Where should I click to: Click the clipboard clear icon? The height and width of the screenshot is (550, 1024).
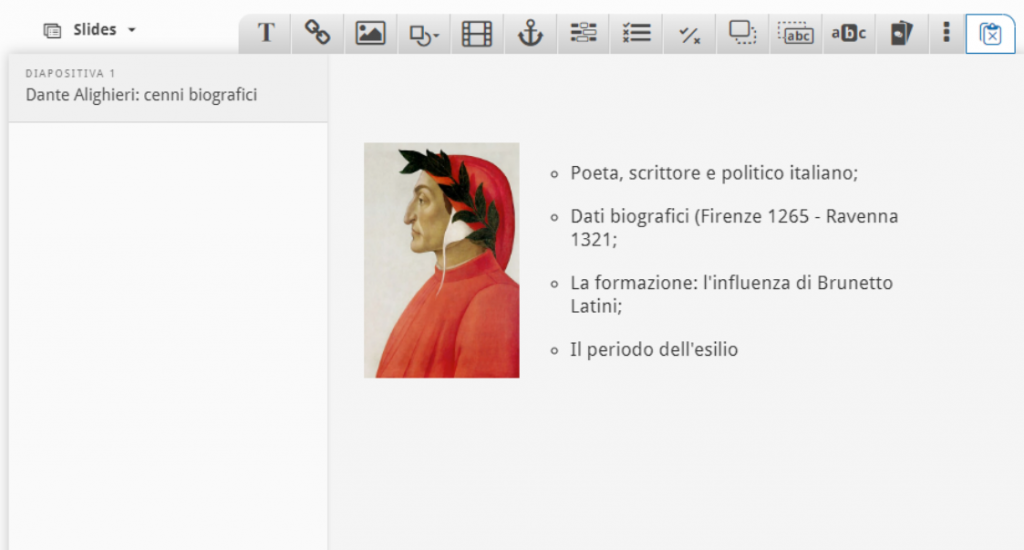pos(990,33)
